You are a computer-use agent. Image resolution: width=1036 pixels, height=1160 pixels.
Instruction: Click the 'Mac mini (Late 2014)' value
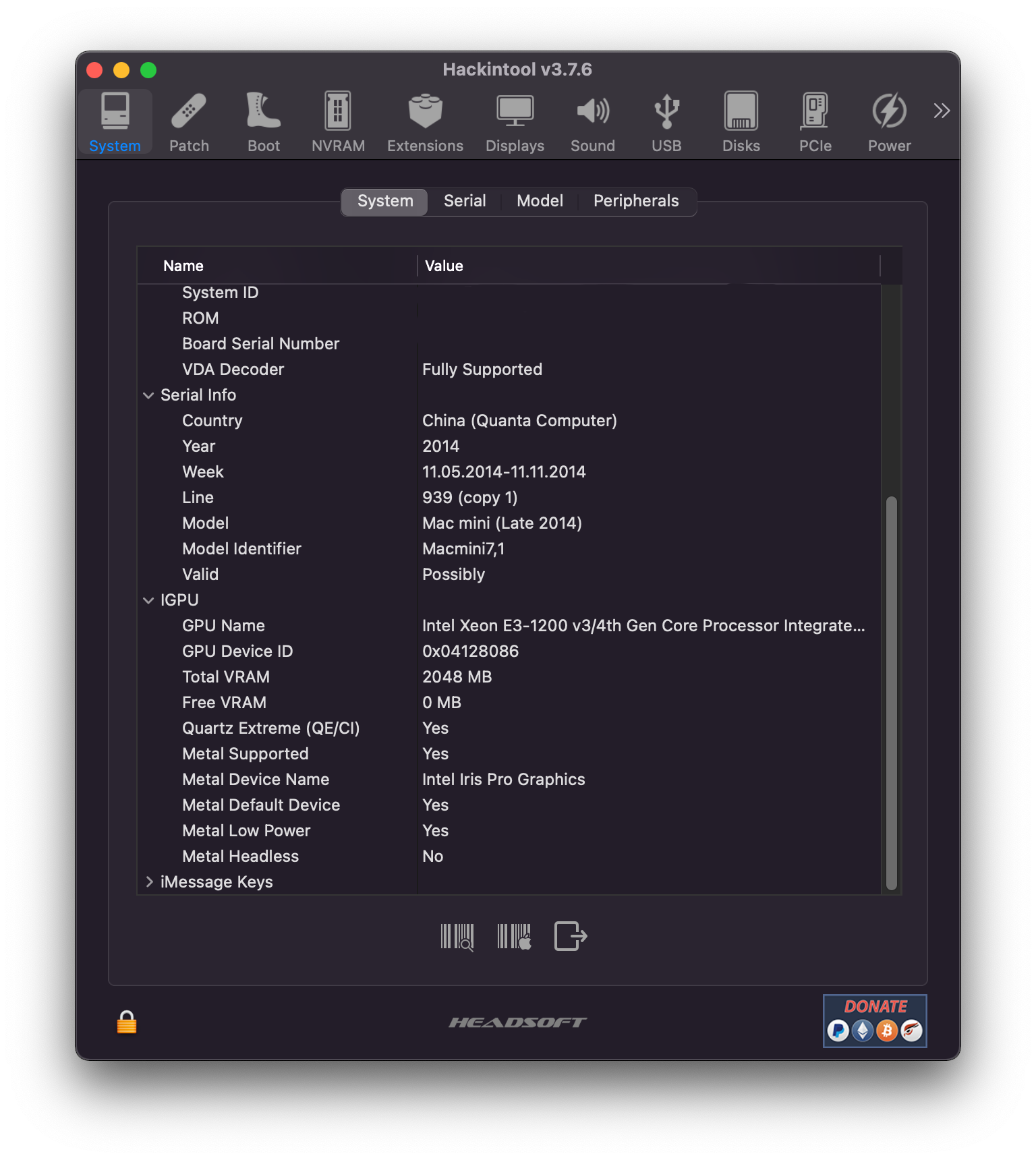(502, 523)
